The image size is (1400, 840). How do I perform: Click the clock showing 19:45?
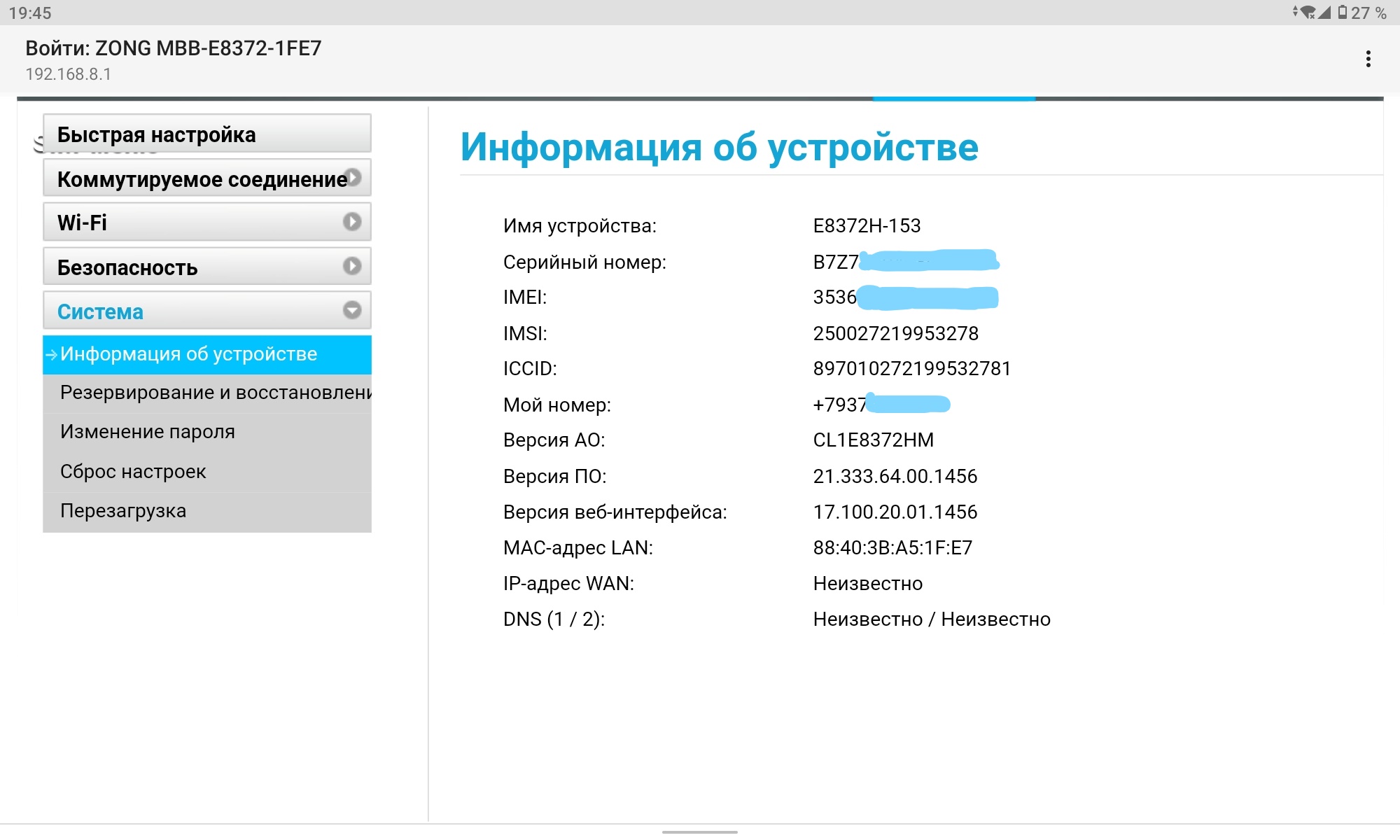point(30,13)
